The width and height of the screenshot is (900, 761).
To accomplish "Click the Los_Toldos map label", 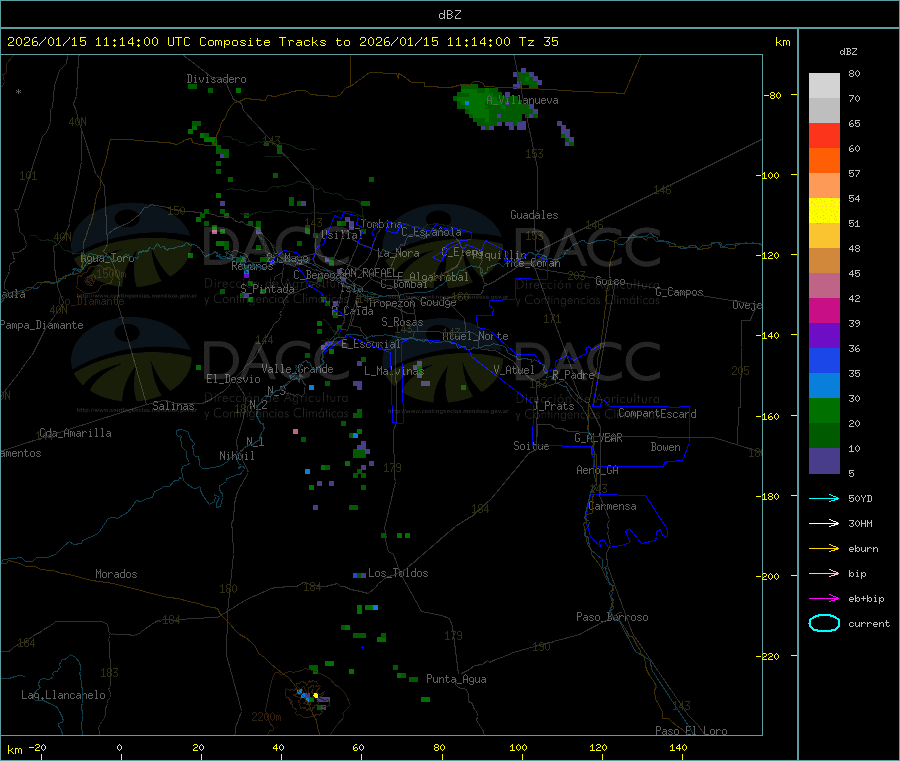I will 398,573.
